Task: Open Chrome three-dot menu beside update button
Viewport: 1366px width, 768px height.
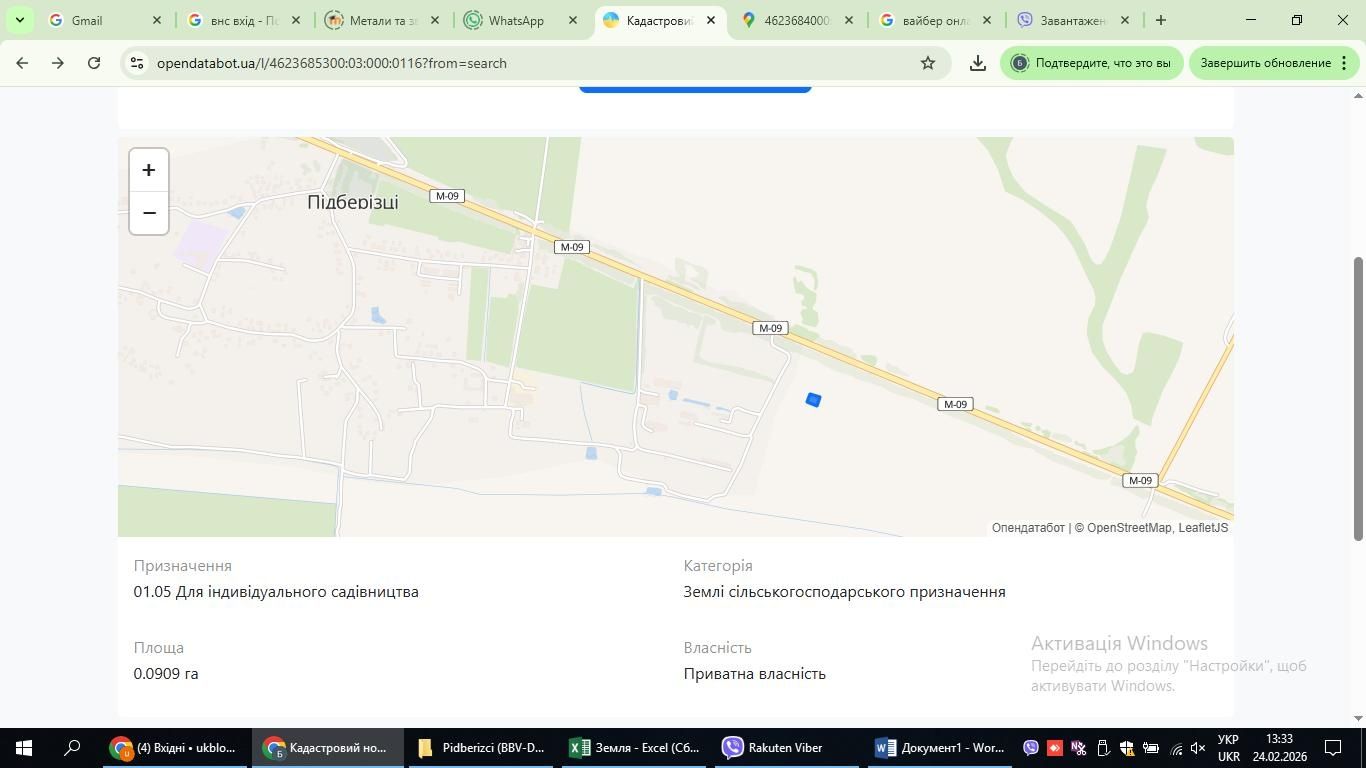Action: [x=1344, y=63]
